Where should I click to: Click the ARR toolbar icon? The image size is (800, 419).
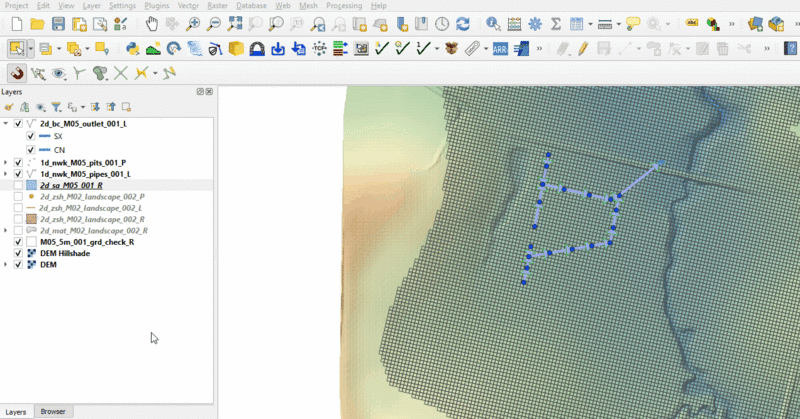(500, 48)
